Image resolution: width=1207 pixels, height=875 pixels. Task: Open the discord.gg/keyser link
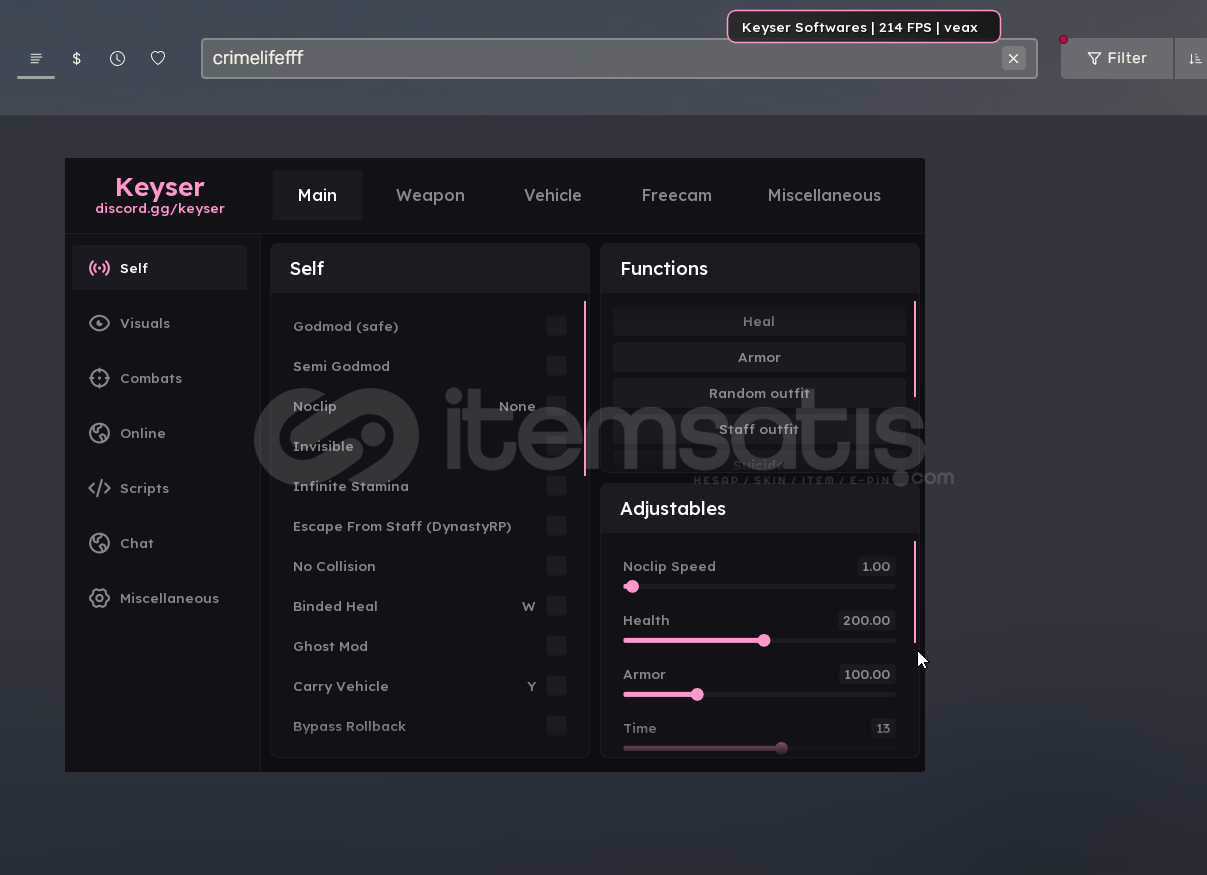click(160, 209)
